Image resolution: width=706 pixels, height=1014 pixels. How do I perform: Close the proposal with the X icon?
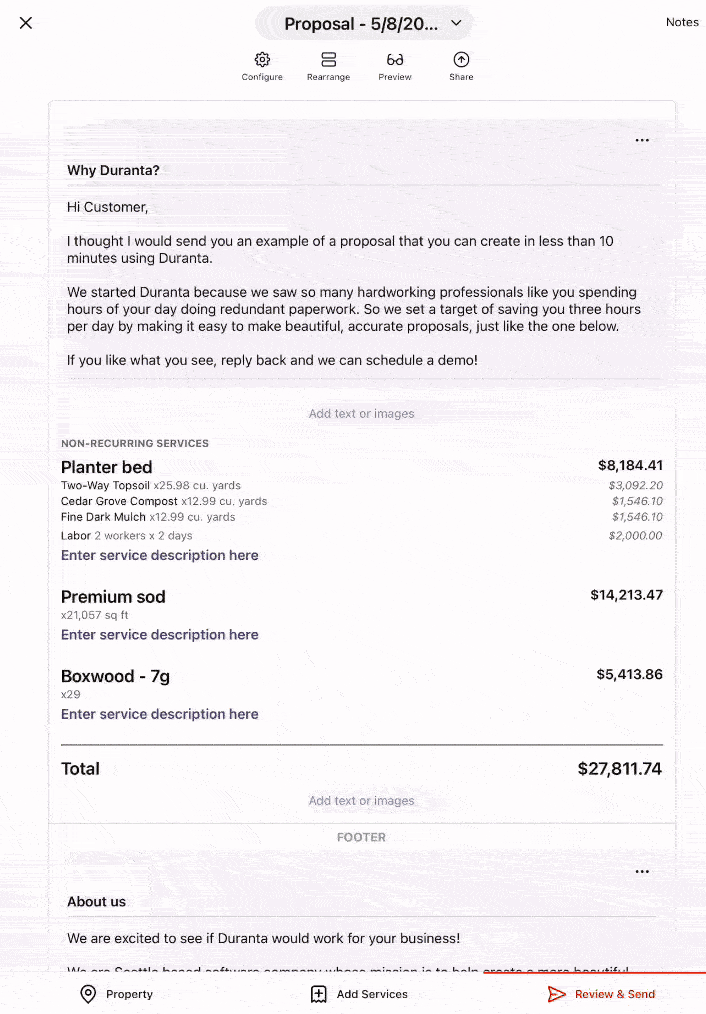[26, 23]
